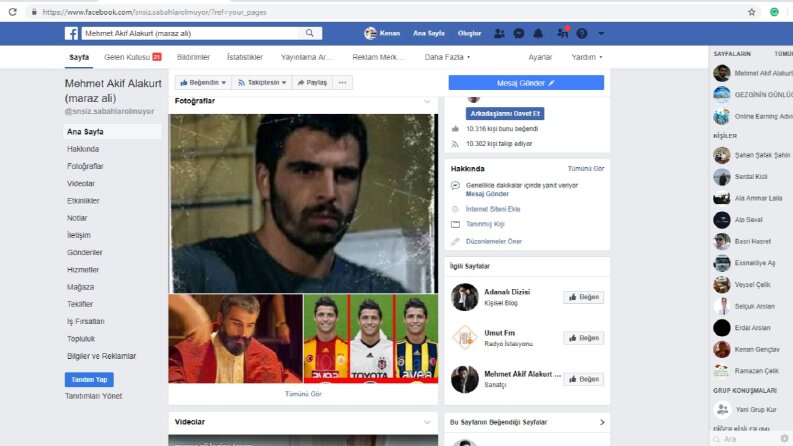Click Tanıtımları Yönet link
Image resolution: width=793 pixels, height=446 pixels.
93,396
